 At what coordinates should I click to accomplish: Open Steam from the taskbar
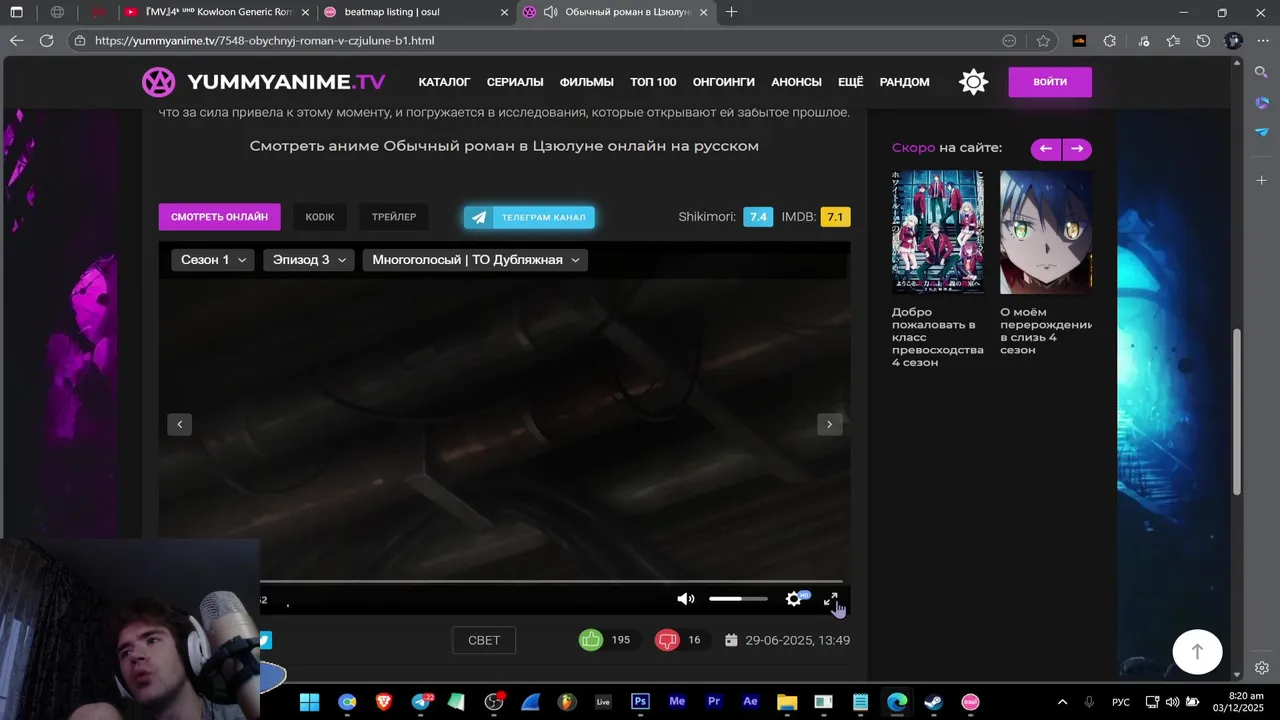(x=933, y=702)
